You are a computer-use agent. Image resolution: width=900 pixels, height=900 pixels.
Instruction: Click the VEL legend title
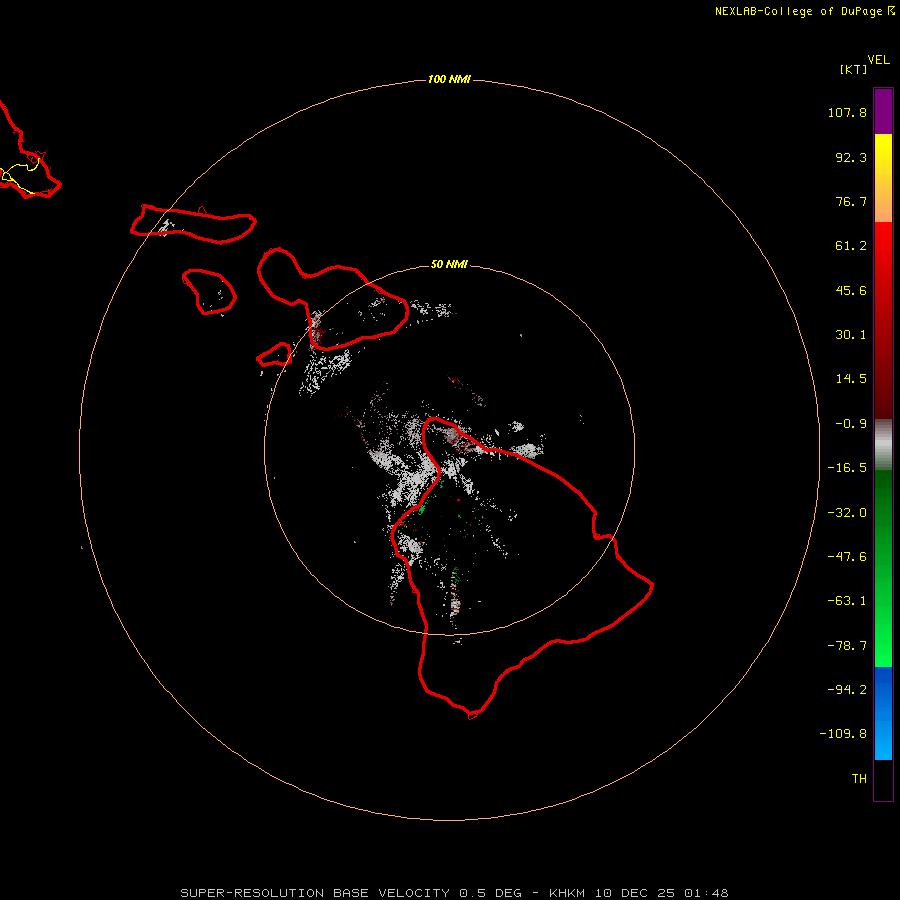878,60
